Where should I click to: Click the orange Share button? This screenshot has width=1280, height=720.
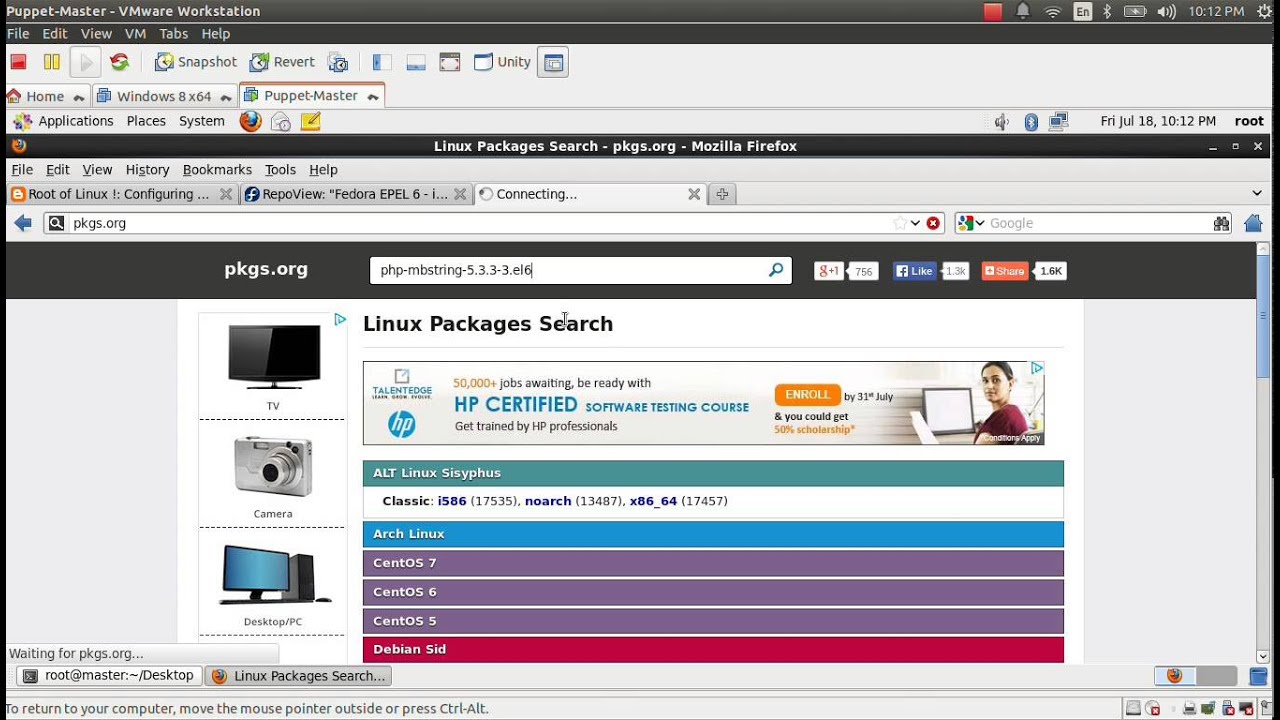[x=1005, y=271]
